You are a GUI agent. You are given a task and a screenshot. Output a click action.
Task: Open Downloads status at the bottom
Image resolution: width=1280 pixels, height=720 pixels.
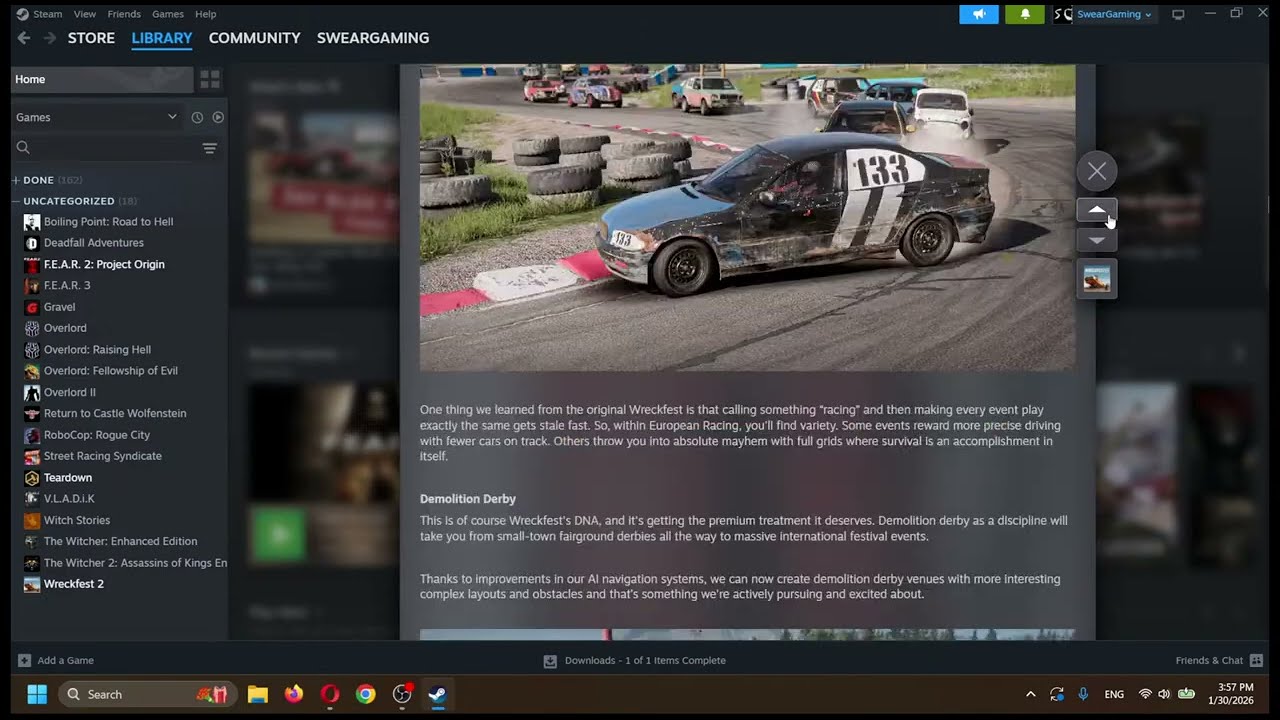(x=635, y=660)
